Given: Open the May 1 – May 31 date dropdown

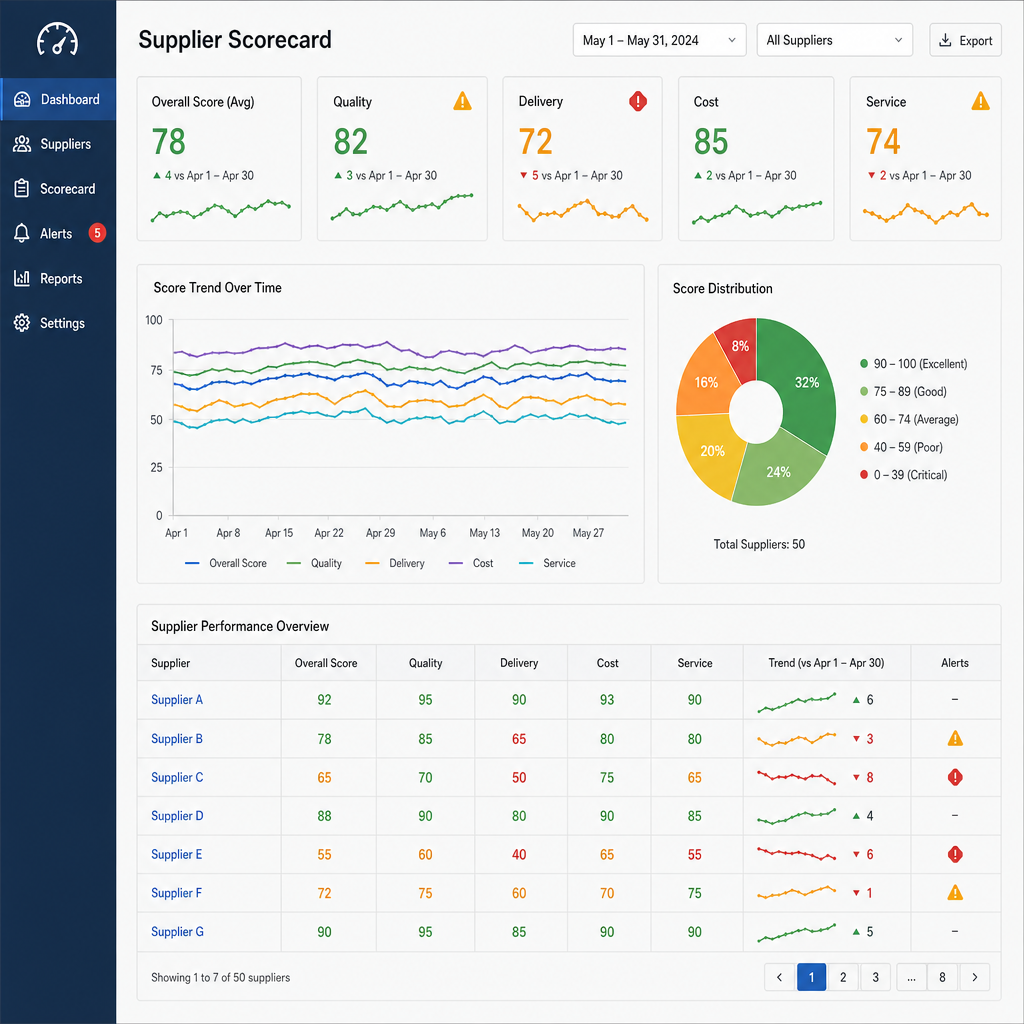Looking at the screenshot, I should pos(660,40).
